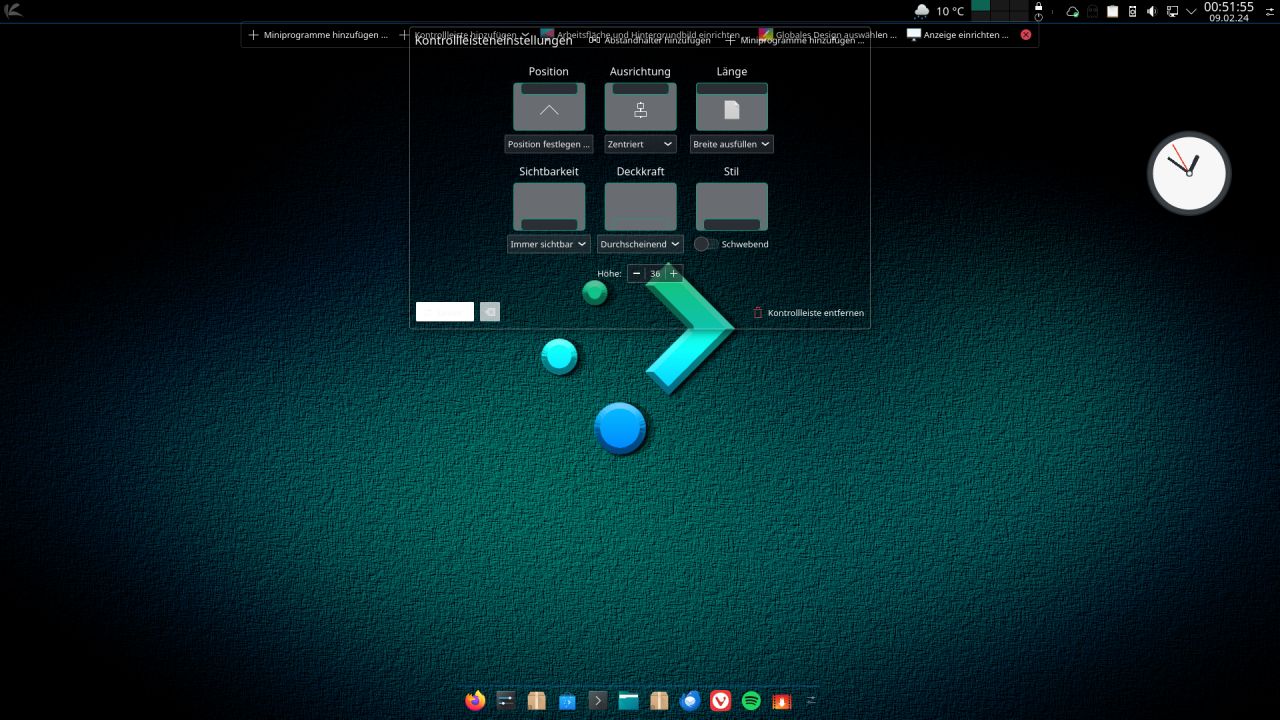The image size is (1280, 720).
Task: Open the Zentriert alignment dropdown
Action: (640, 144)
